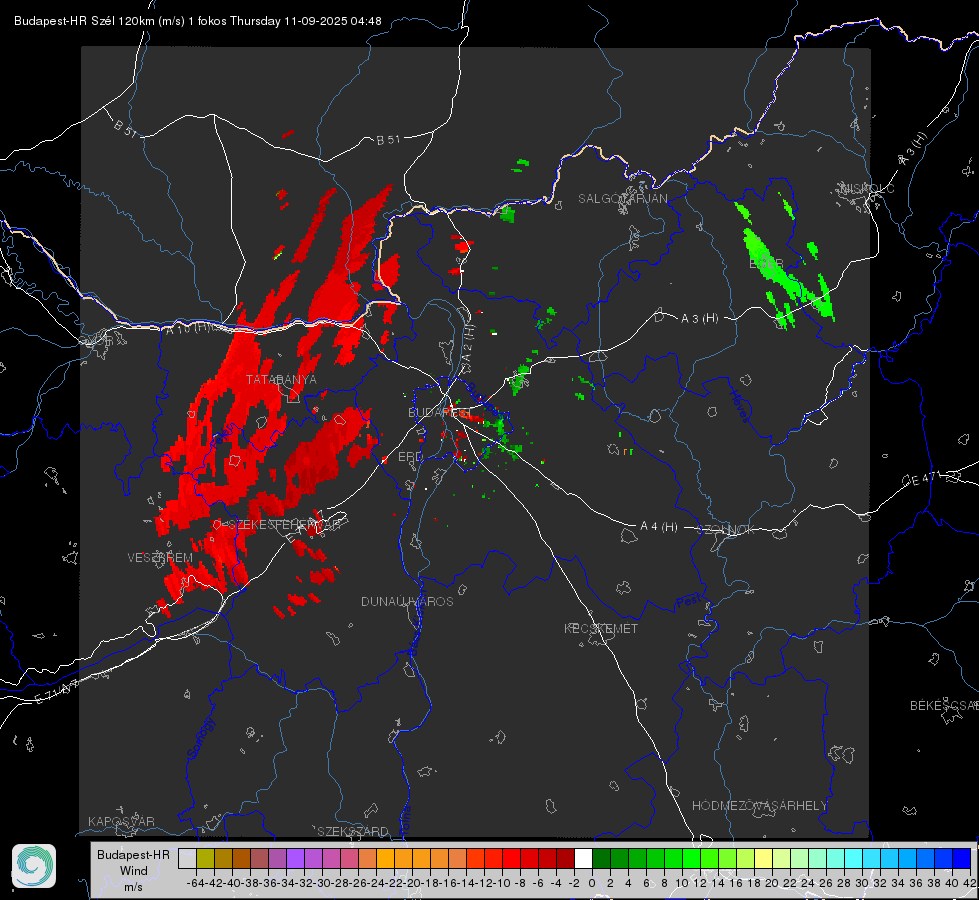Image resolution: width=979 pixels, height=900 pixels.
Task: Pick the yellow swatch between 18 and 20
Action: [x=764, y=858]
